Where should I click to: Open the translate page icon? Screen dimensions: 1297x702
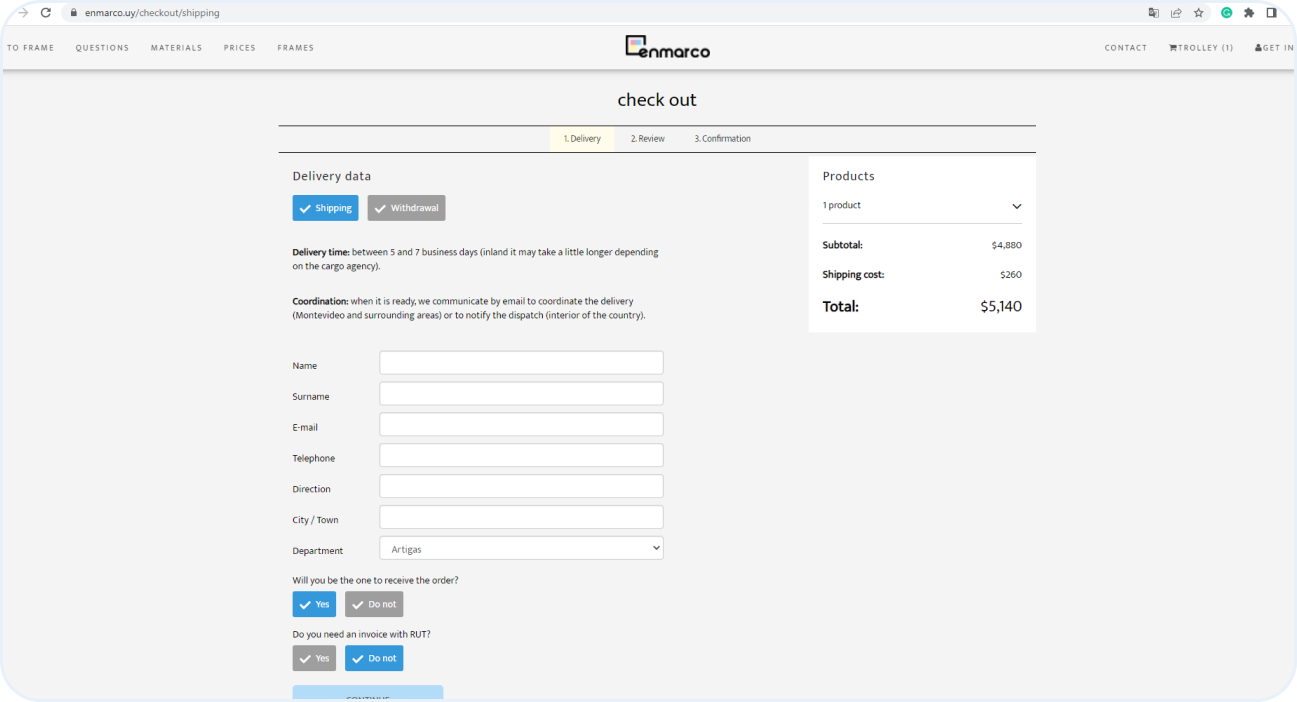[1153, 13]
